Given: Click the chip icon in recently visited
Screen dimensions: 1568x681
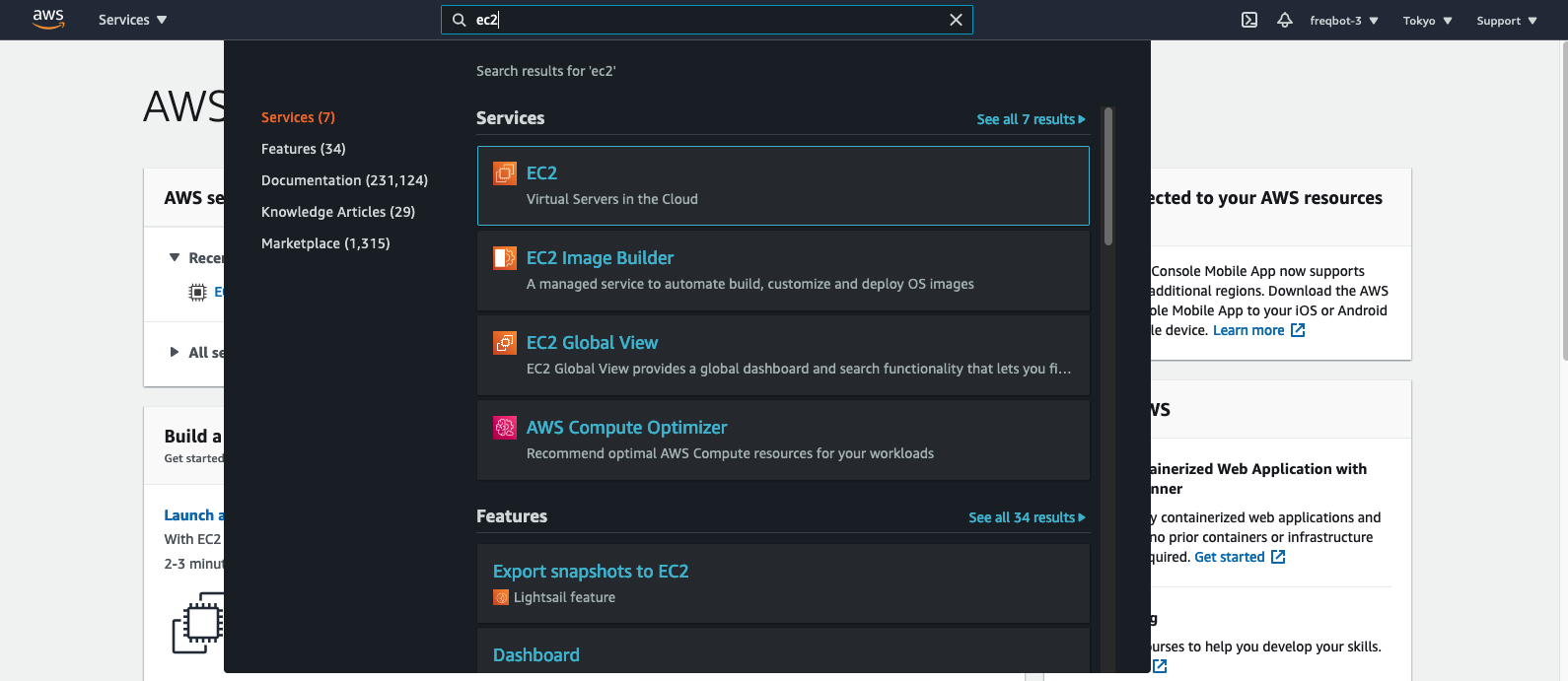Looking at the screenshot, I should pos(197,292).
